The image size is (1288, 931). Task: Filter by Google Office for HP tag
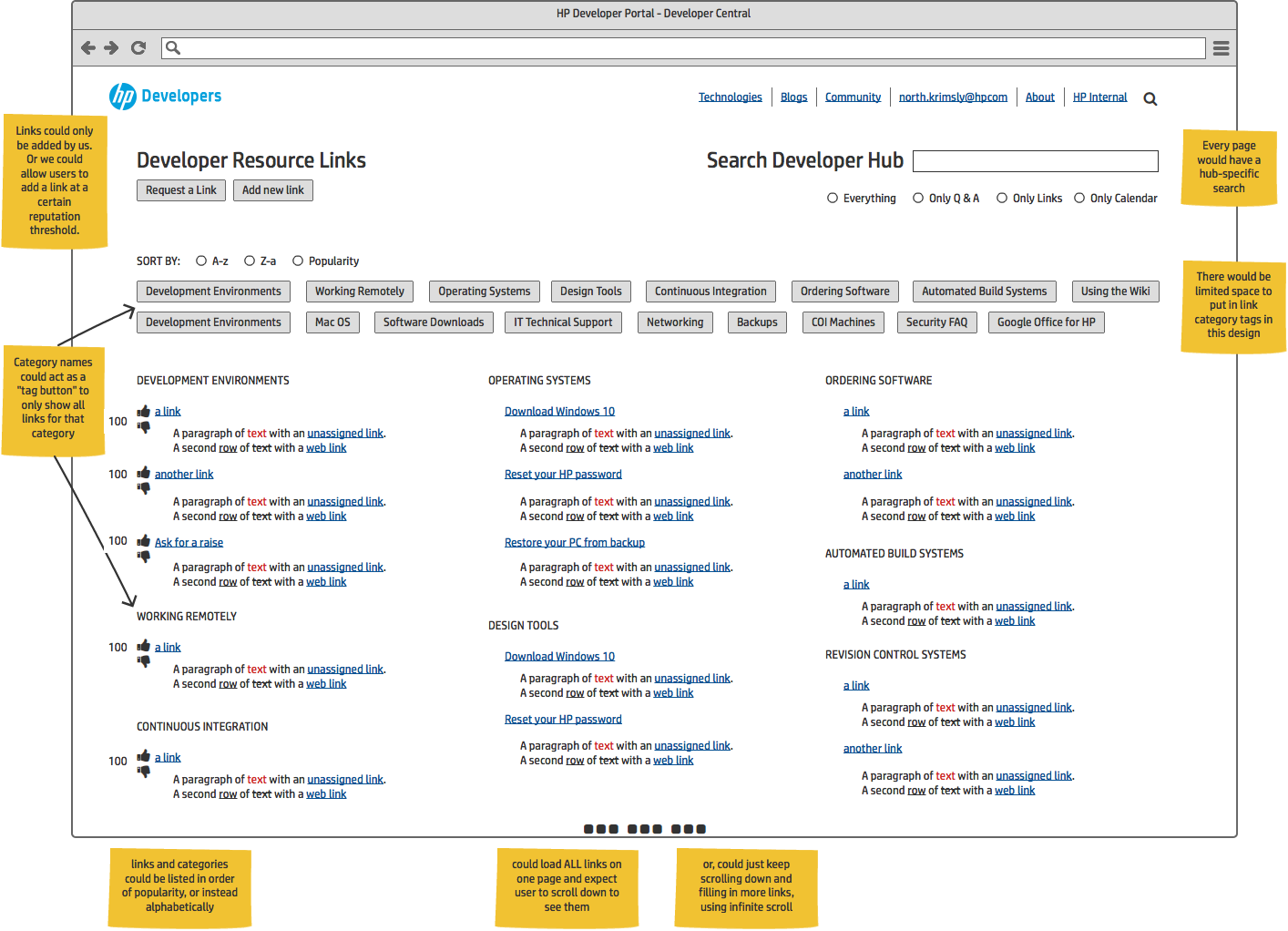coord(1047,322)
